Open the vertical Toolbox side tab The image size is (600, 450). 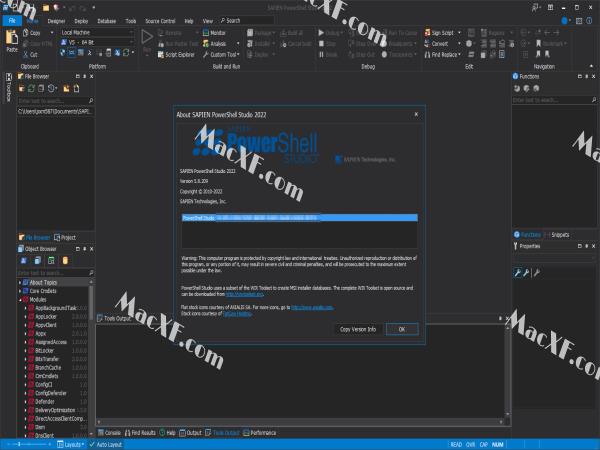pos(8,87)
